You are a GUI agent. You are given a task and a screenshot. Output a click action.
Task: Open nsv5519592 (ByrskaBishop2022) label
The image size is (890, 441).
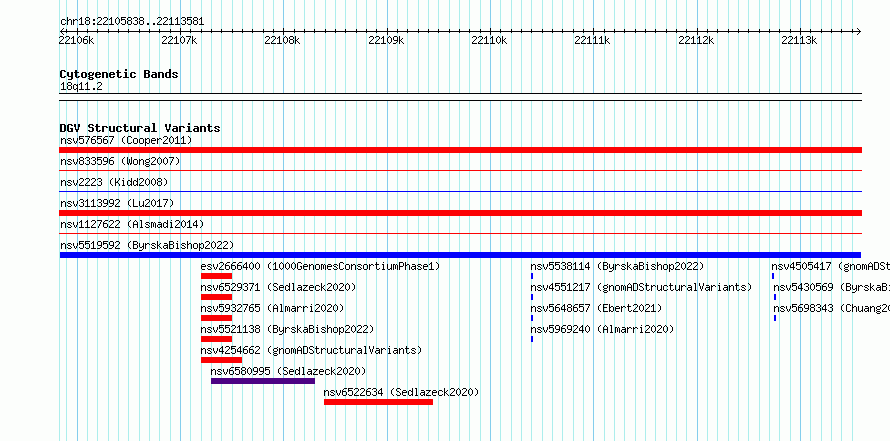[x=147, y=245]
